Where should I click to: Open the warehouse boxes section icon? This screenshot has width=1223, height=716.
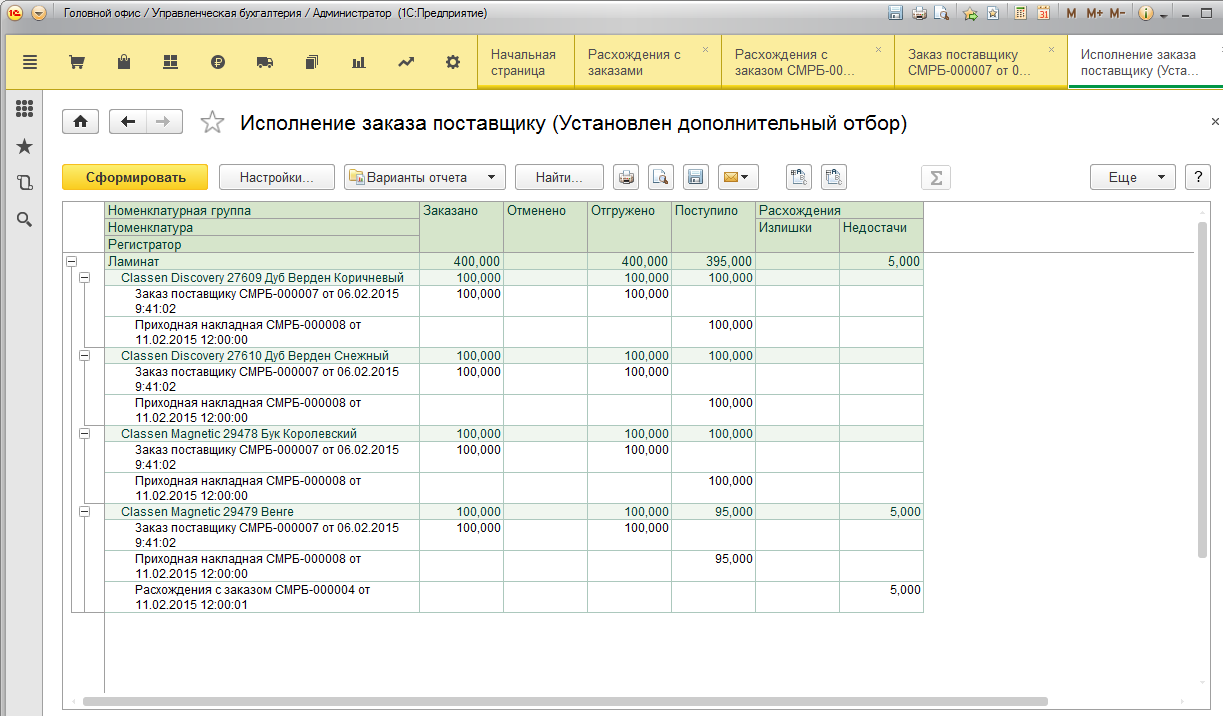pyautogui.click(x=170, y=62)
